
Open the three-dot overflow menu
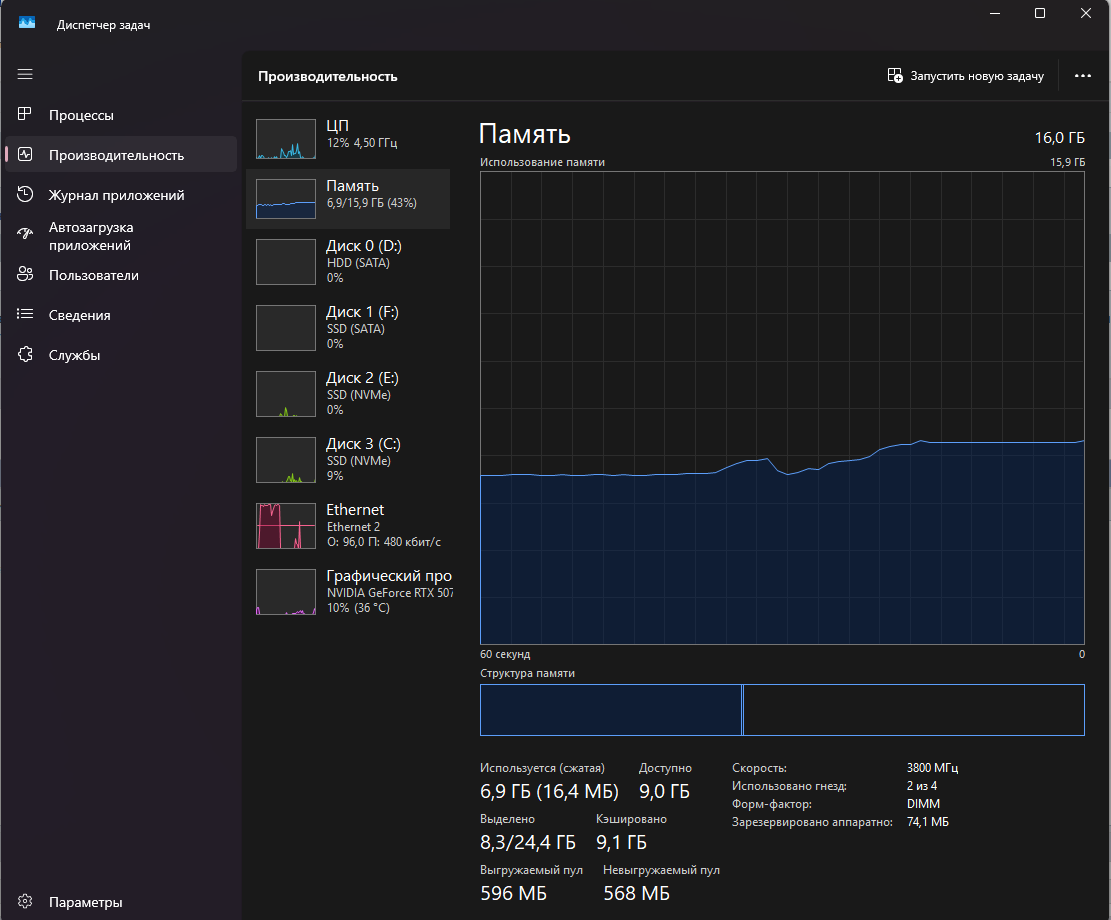pos(1082,75)
